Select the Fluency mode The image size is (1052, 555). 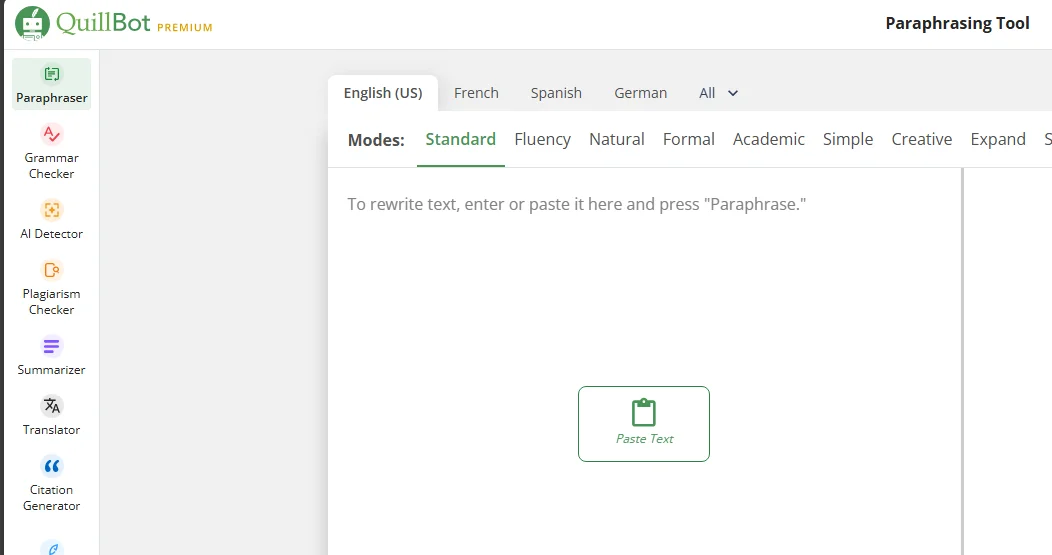click(542, 139)
